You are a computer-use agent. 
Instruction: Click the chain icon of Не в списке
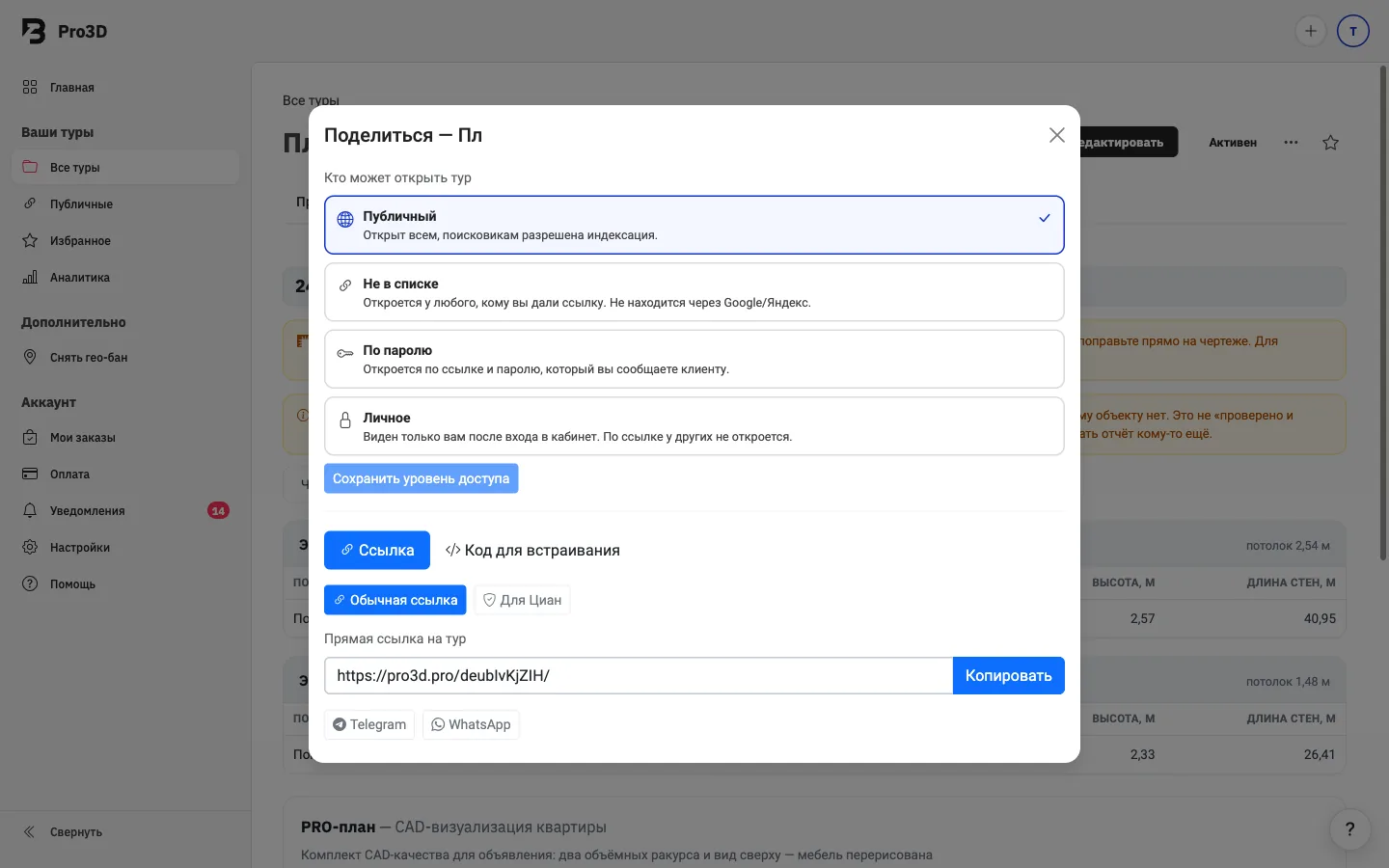click(x=345, y=285)
